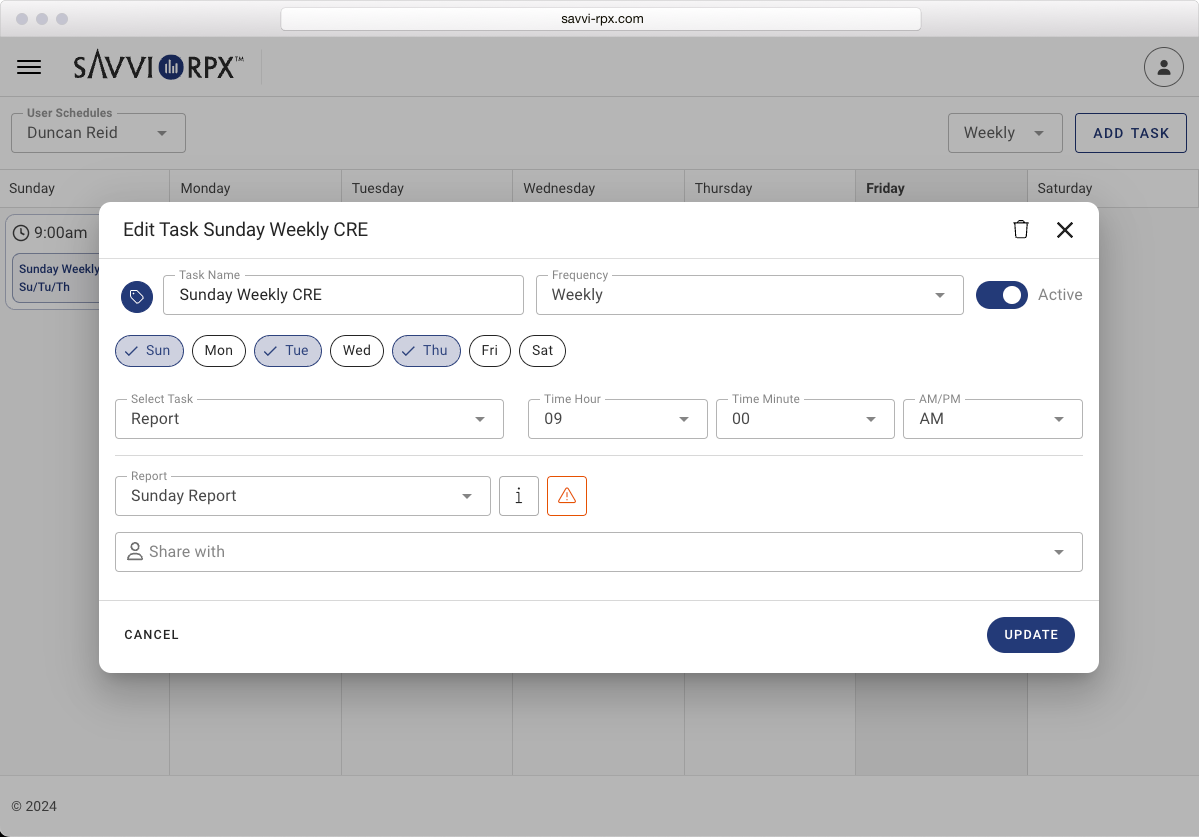Image resolution: width=1199 pixels, height=837 pixels.
Task: Open the user account profile icon
Action: [1163, 67]
